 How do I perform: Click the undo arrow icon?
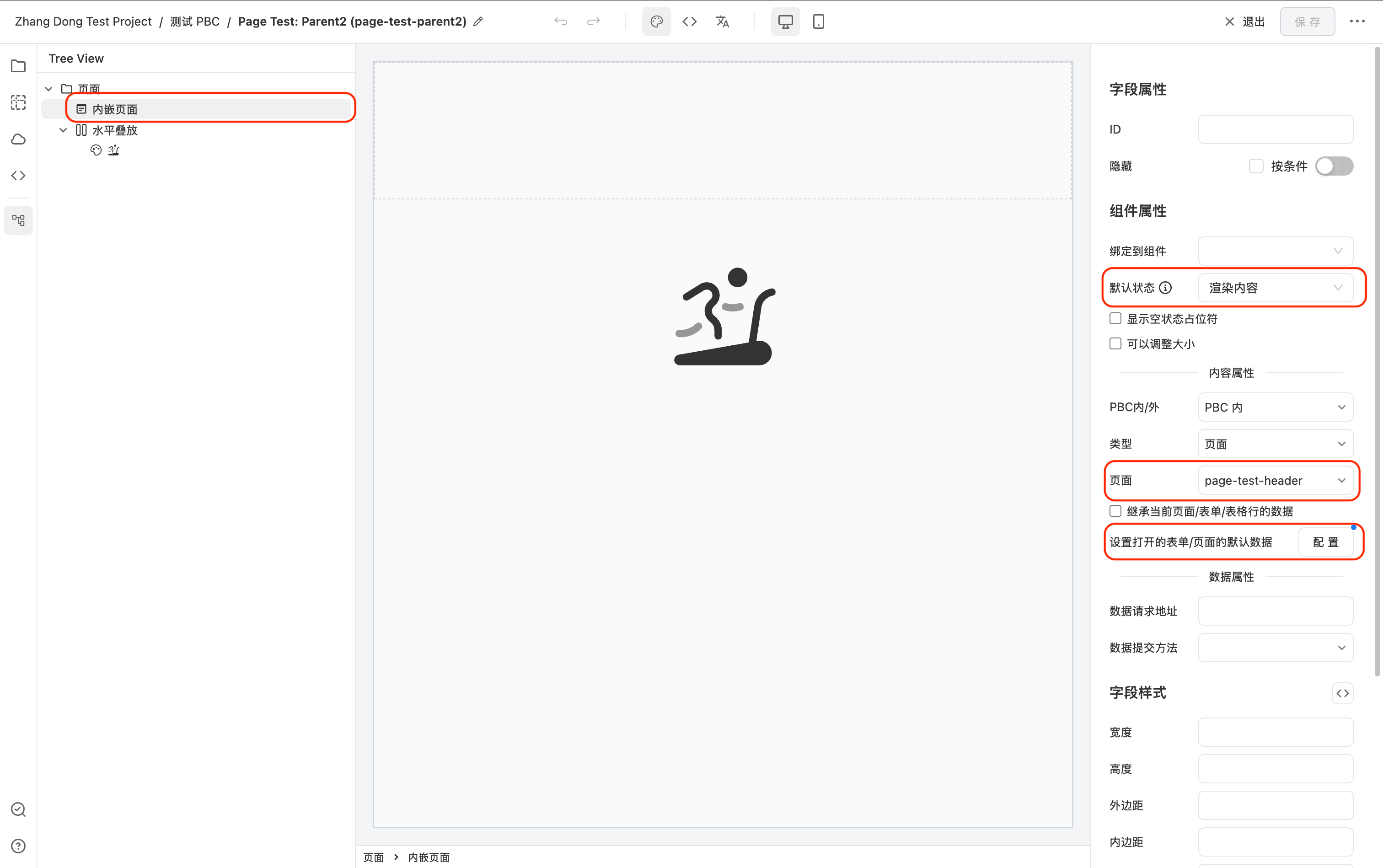(560, 22)
